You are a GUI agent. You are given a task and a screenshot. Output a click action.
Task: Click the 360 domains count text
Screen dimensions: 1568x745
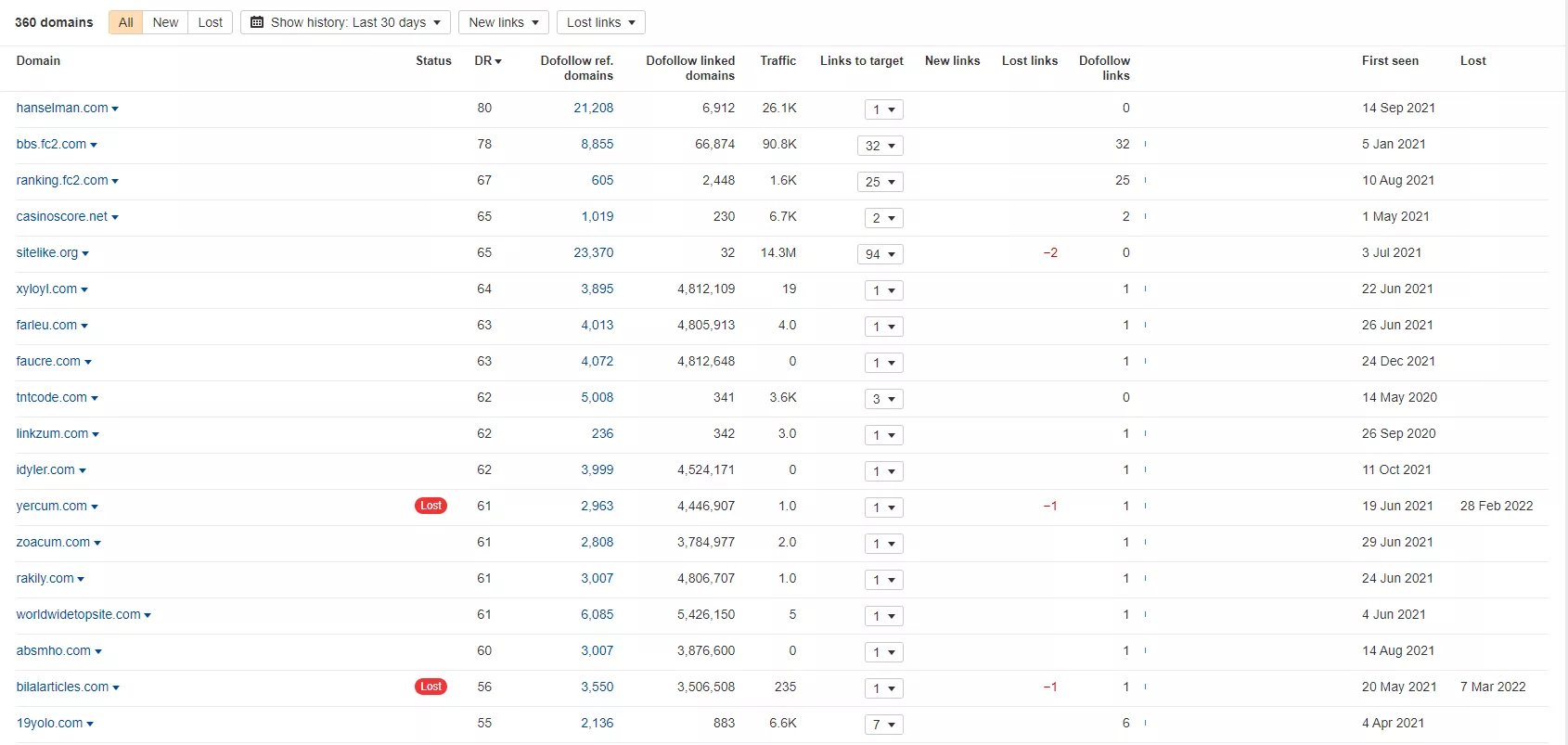point(54,22)
